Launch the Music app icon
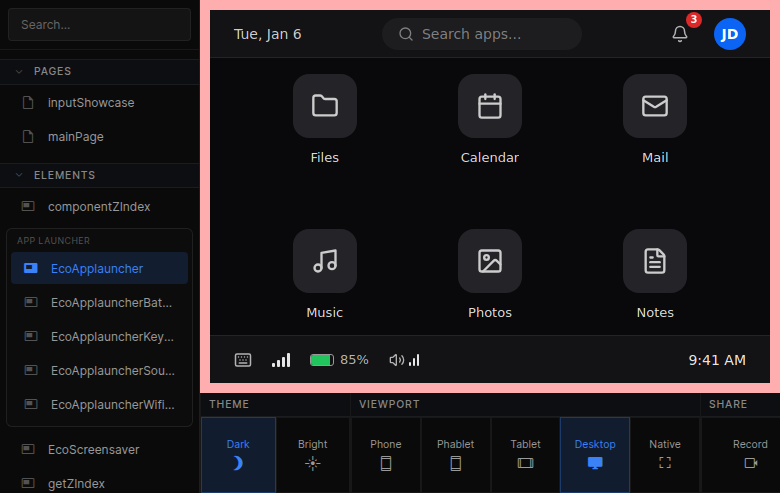780x493 pixels. click(x=325, y=261)
